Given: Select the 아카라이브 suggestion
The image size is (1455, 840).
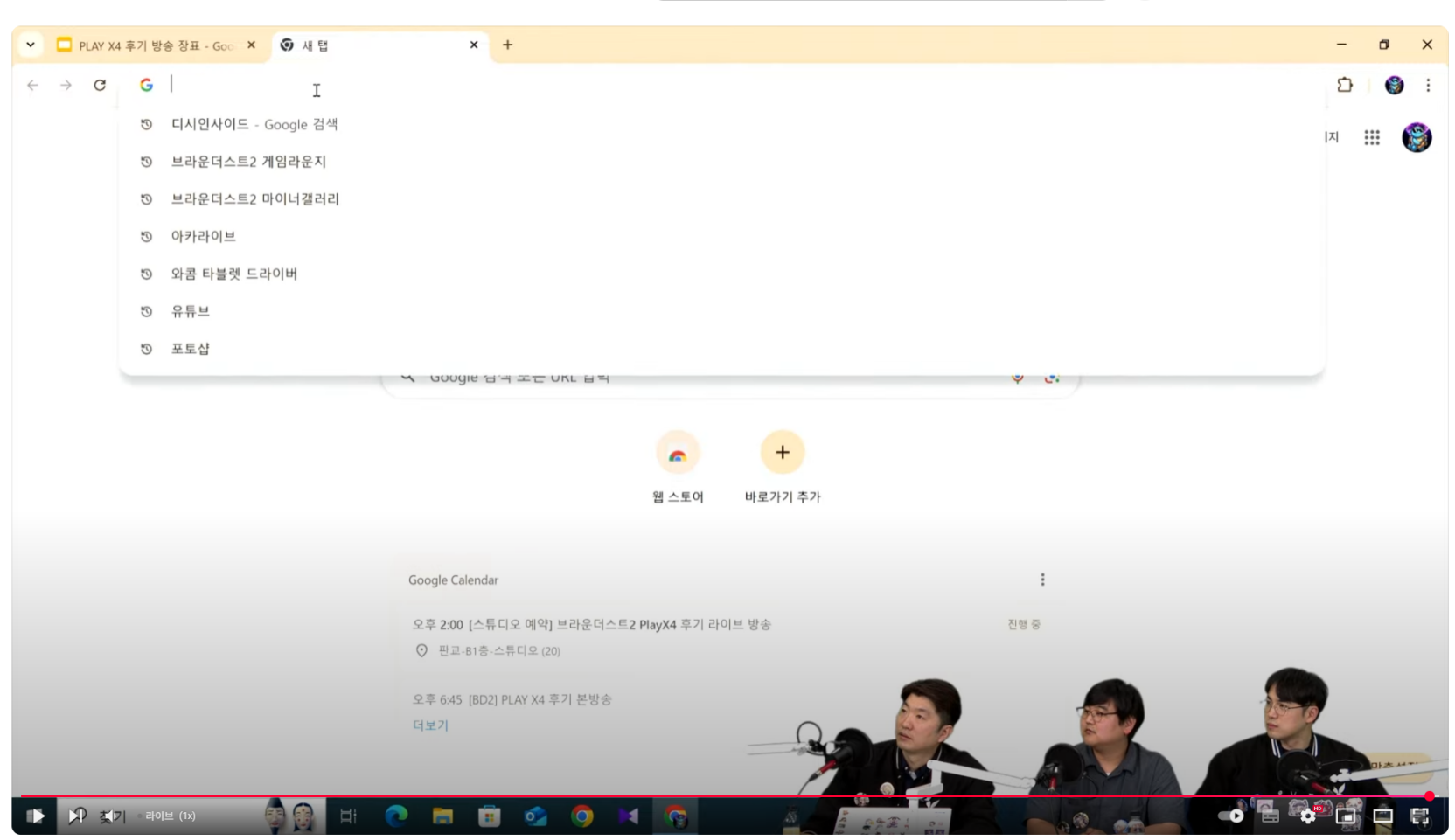Looking at the screenshot, I should (x=721, y=236).
